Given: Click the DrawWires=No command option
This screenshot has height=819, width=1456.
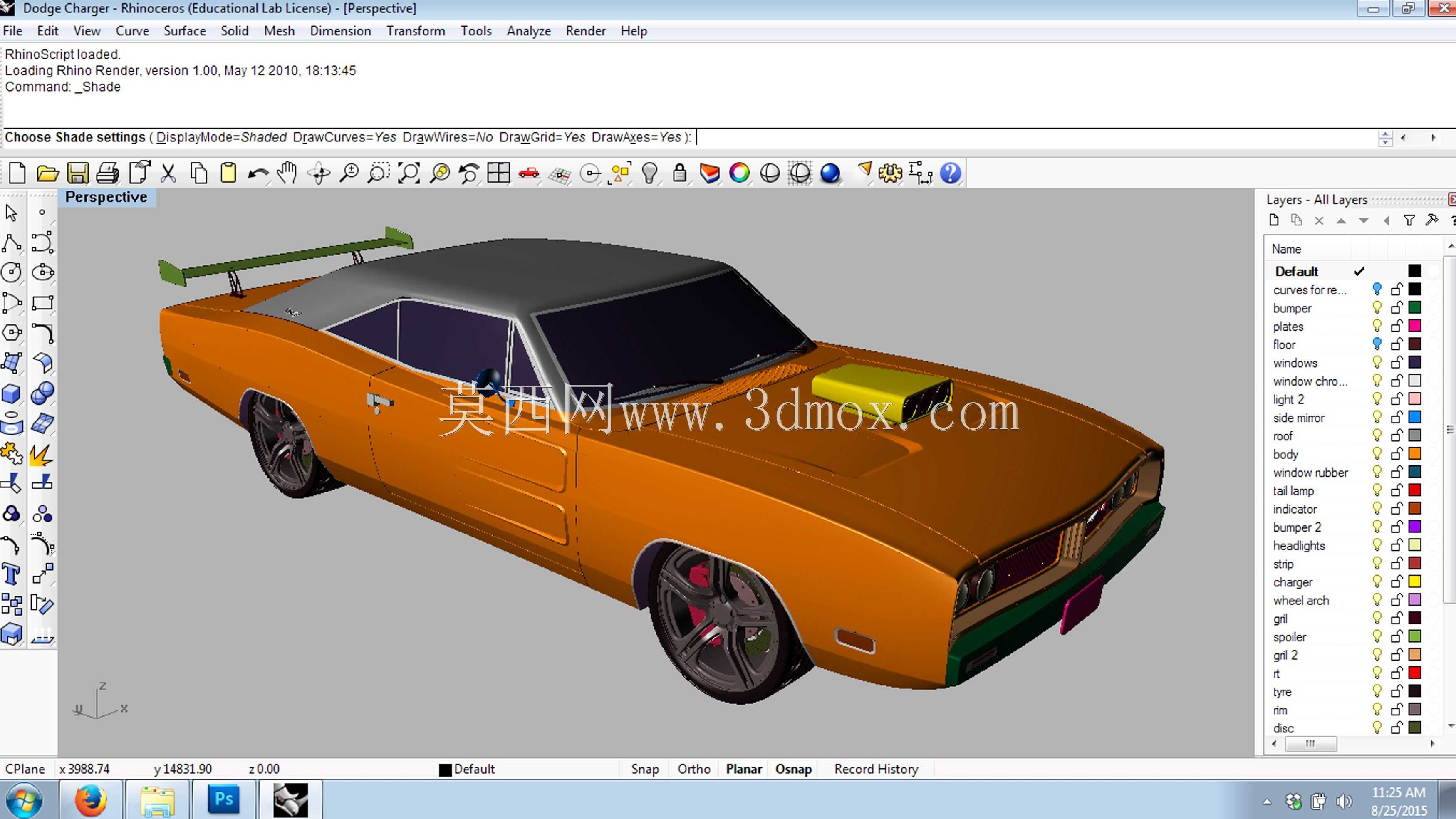Looking at the screenshot, I should pyautogui.click(x=448, y=137).
